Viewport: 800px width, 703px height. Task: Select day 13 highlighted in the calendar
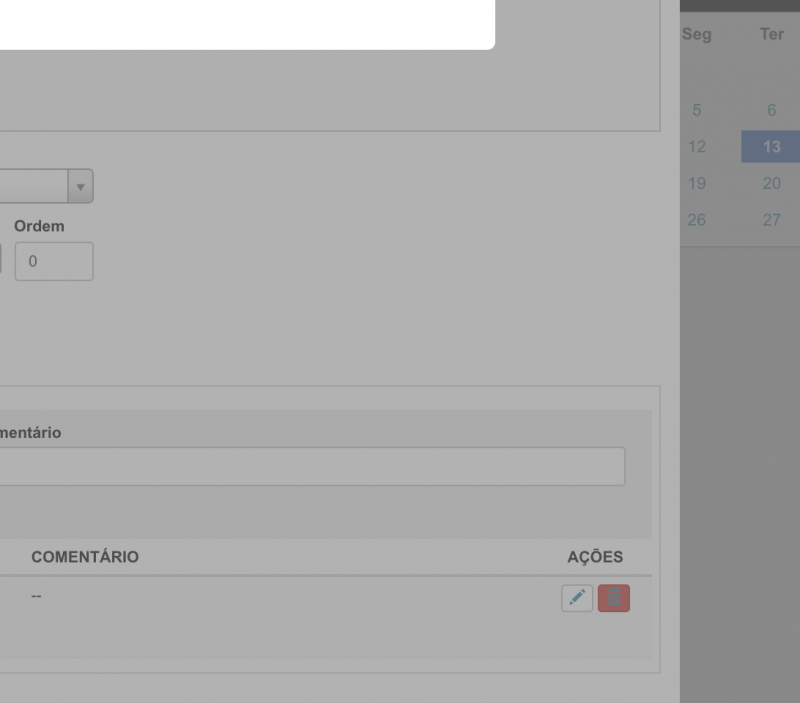coord(771,147)
